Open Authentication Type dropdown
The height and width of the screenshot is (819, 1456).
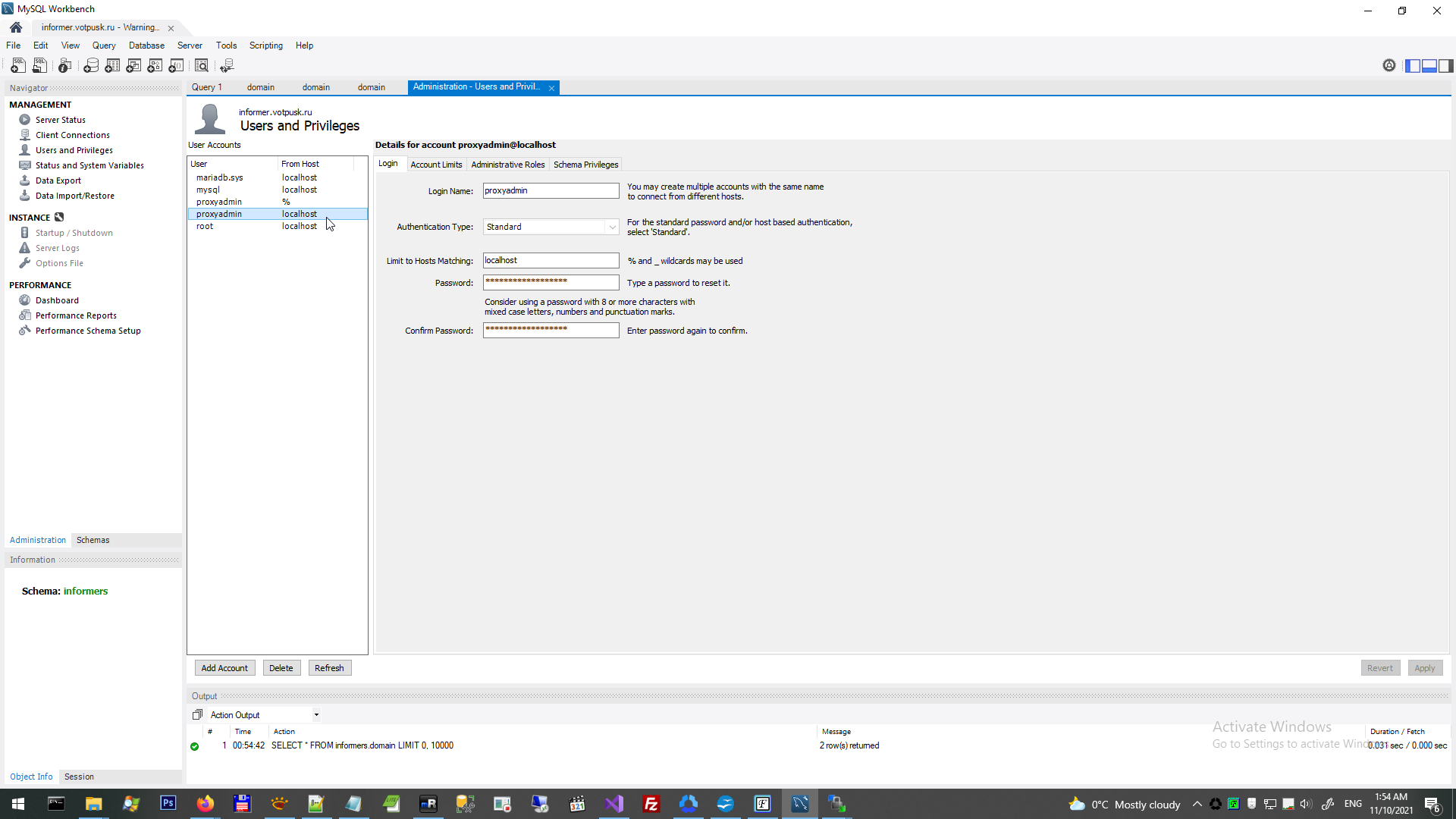coord(612,227)
